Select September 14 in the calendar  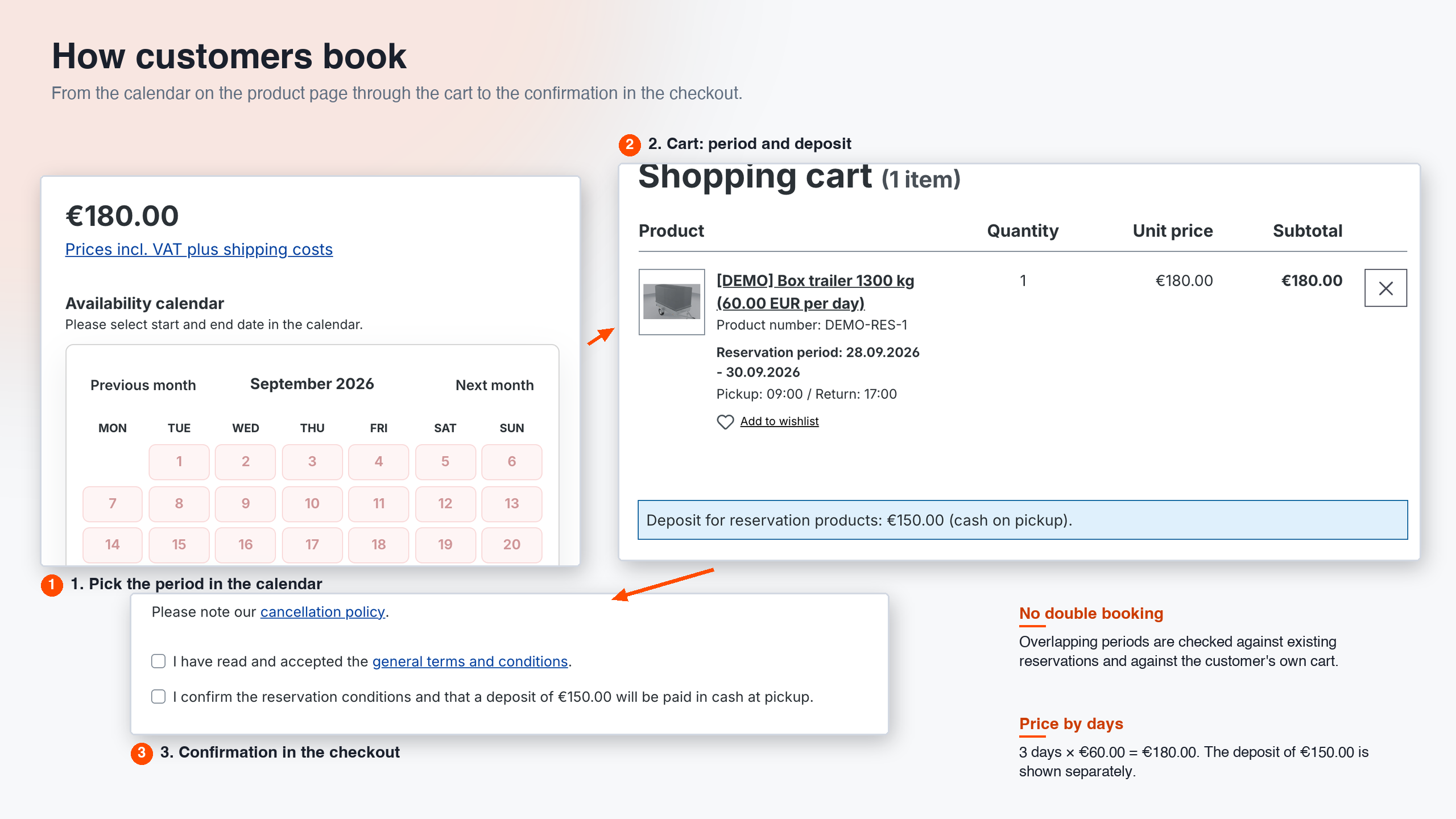113,545
